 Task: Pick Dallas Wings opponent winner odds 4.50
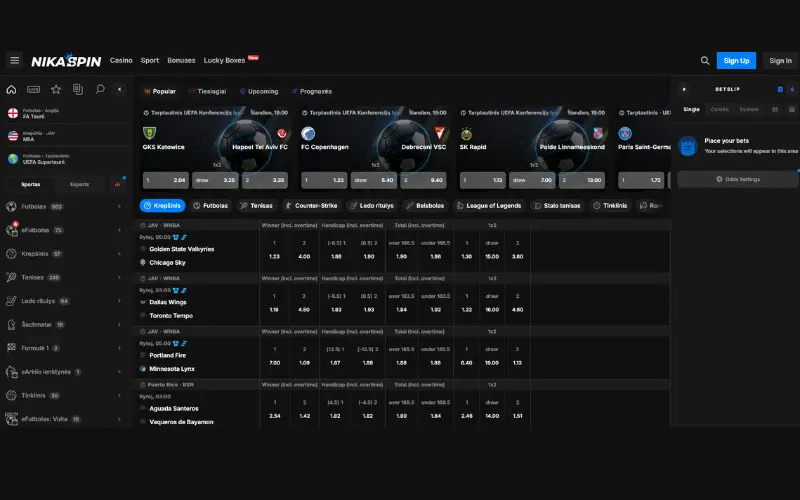304,303
